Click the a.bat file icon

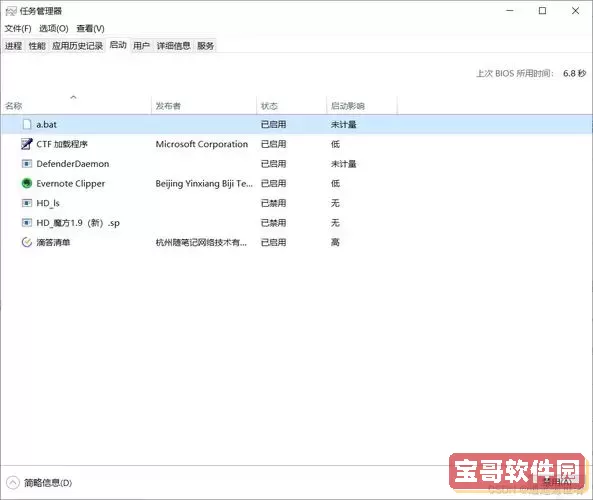coord(27,124)
